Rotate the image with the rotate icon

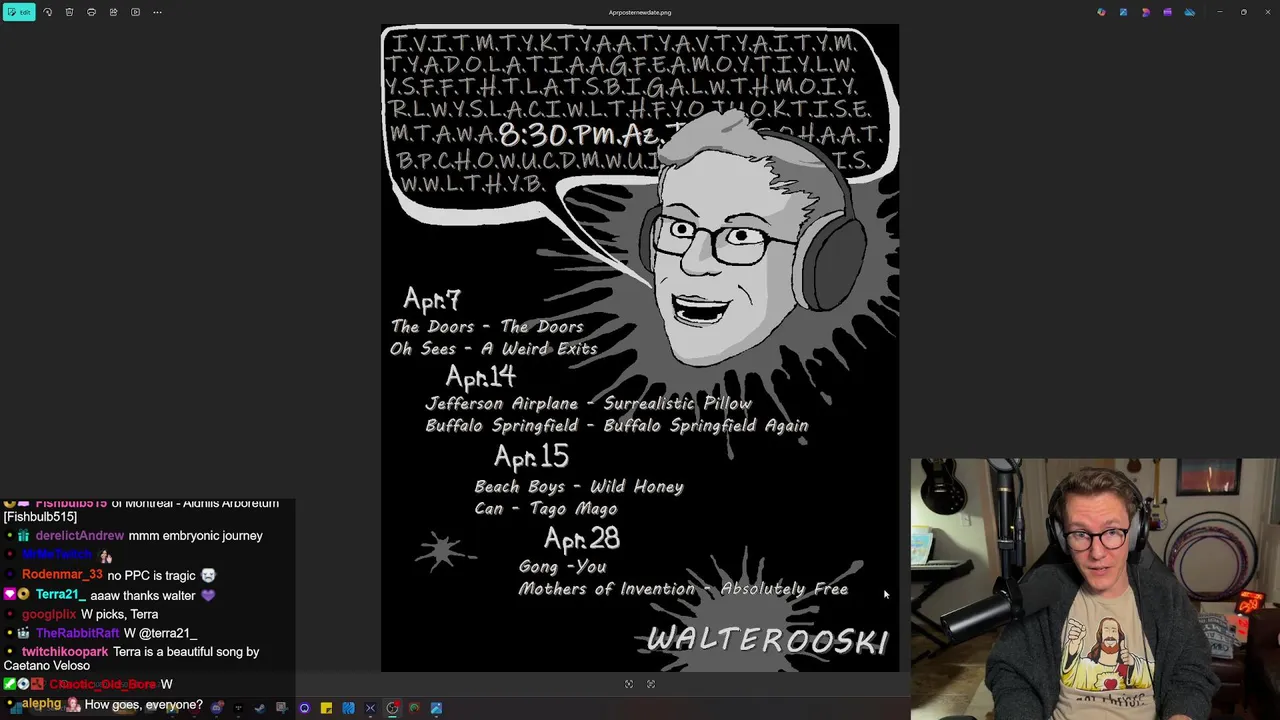pos(47,12)
